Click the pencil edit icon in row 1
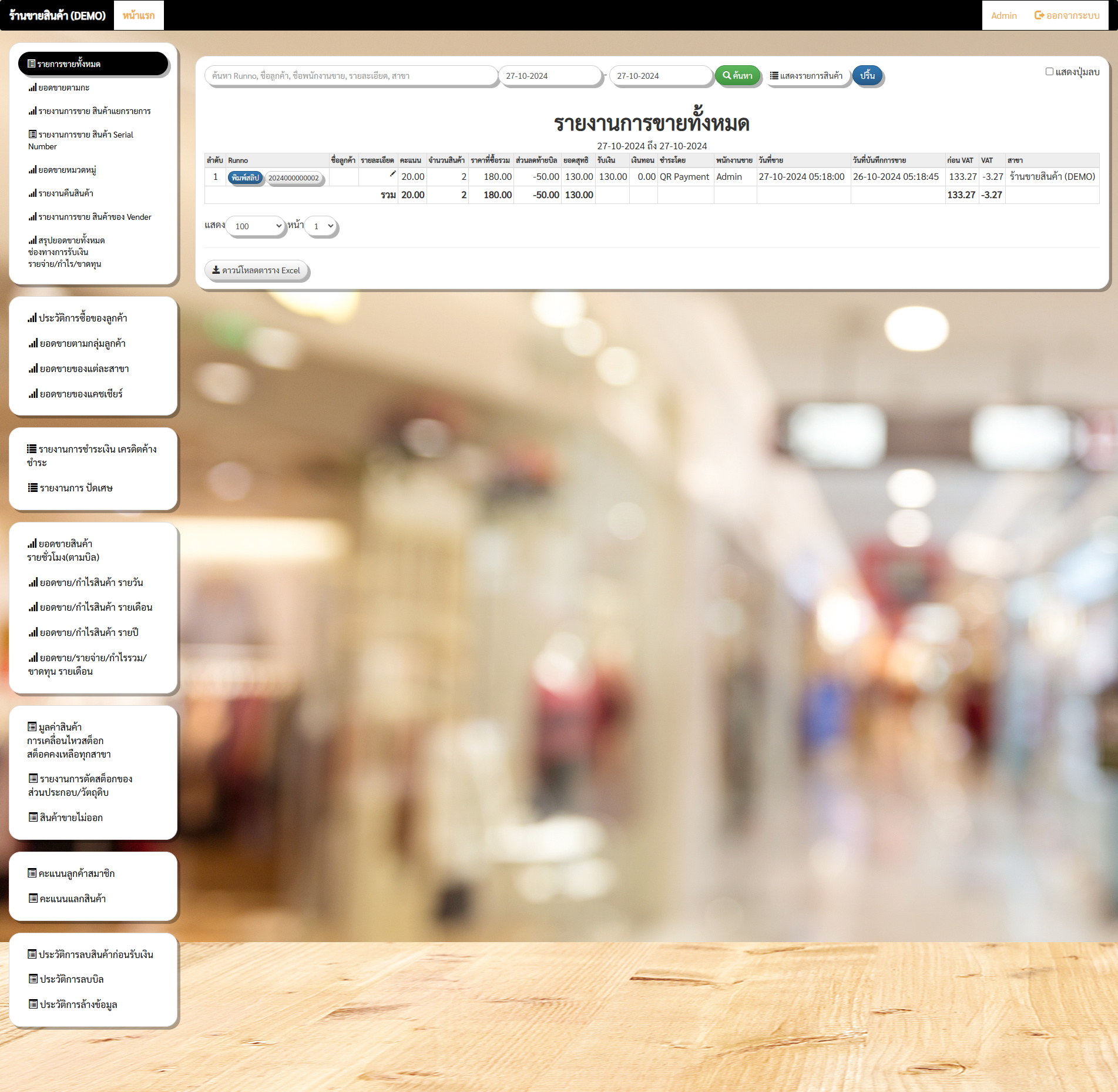Viewport: 1118px width, 1092px height. [392, 174]
